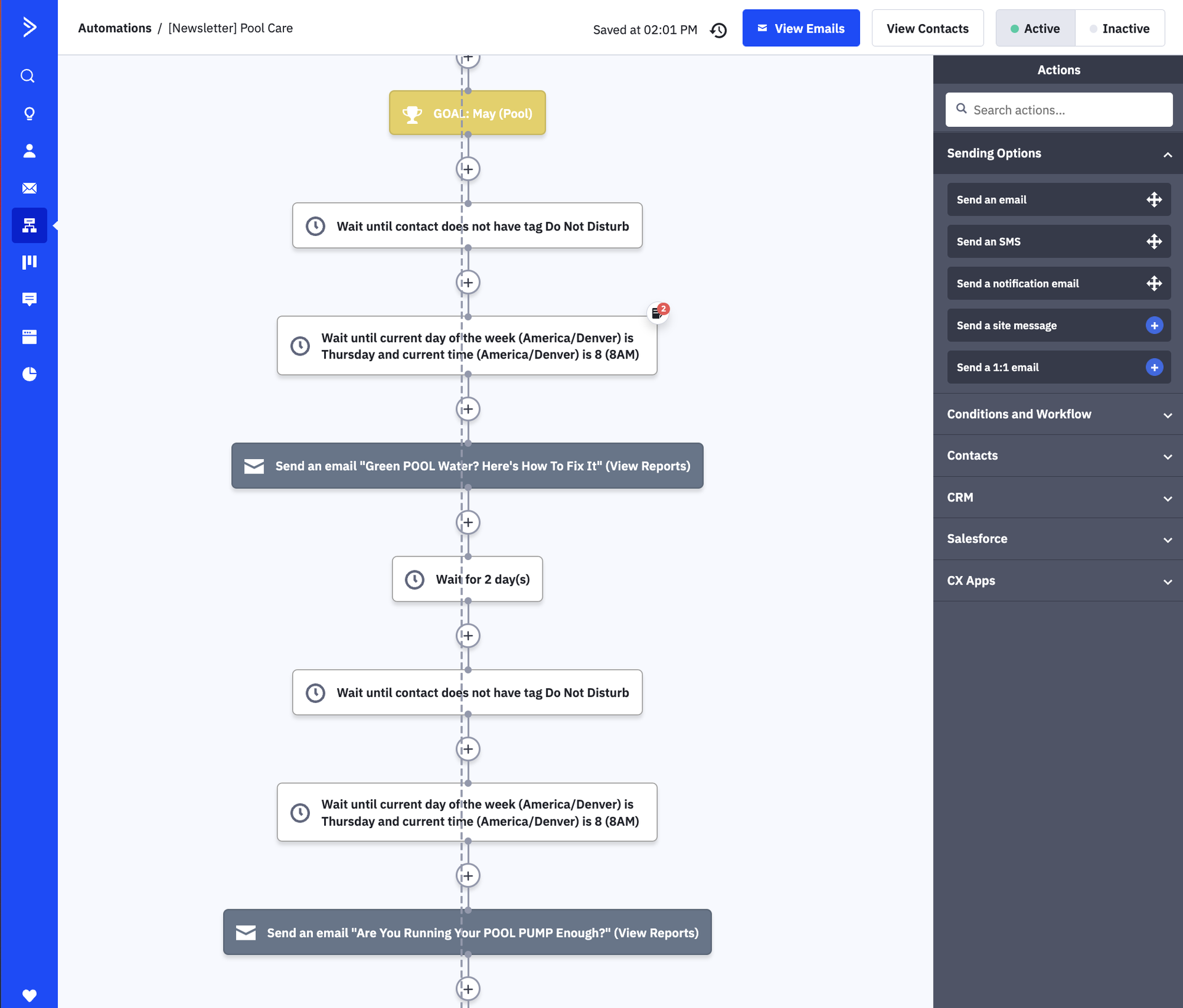Click the View Contacts button
This screenshot has height=1008, width=1183.
927,28
